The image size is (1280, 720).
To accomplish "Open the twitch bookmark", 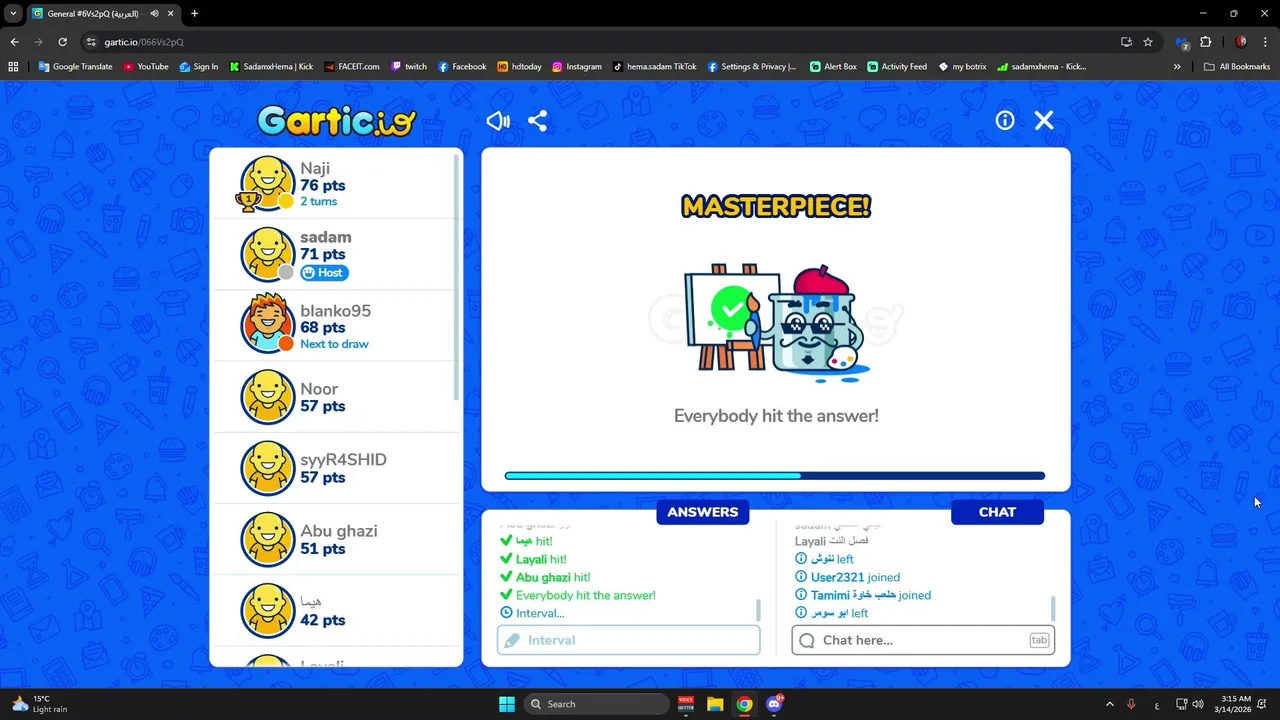I will (x=409, y=67).
